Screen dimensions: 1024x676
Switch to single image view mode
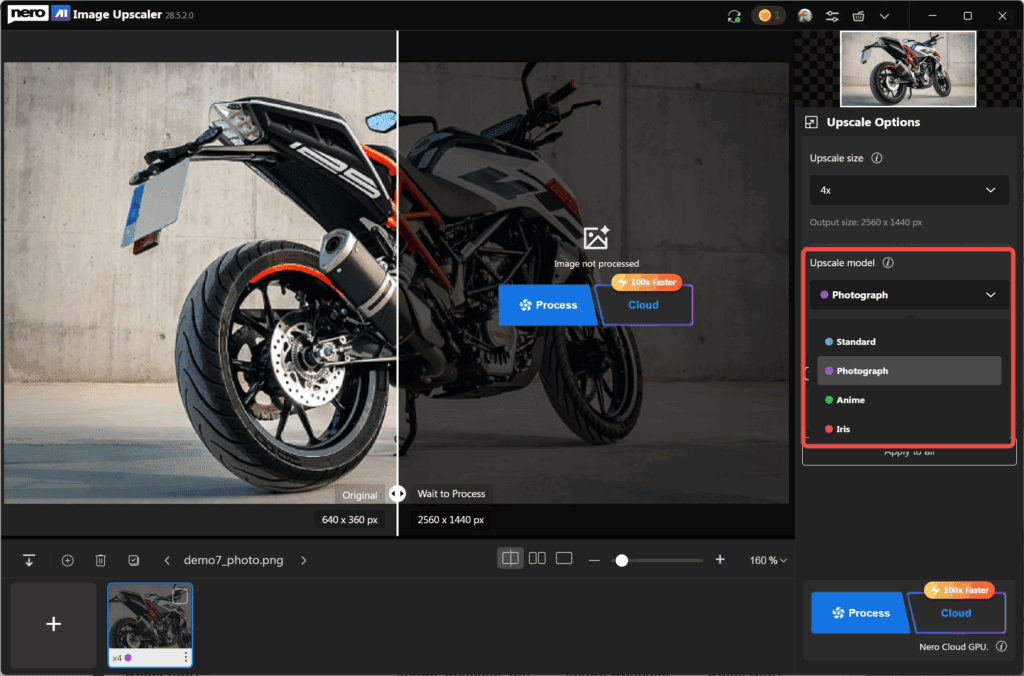coord(563,559)
